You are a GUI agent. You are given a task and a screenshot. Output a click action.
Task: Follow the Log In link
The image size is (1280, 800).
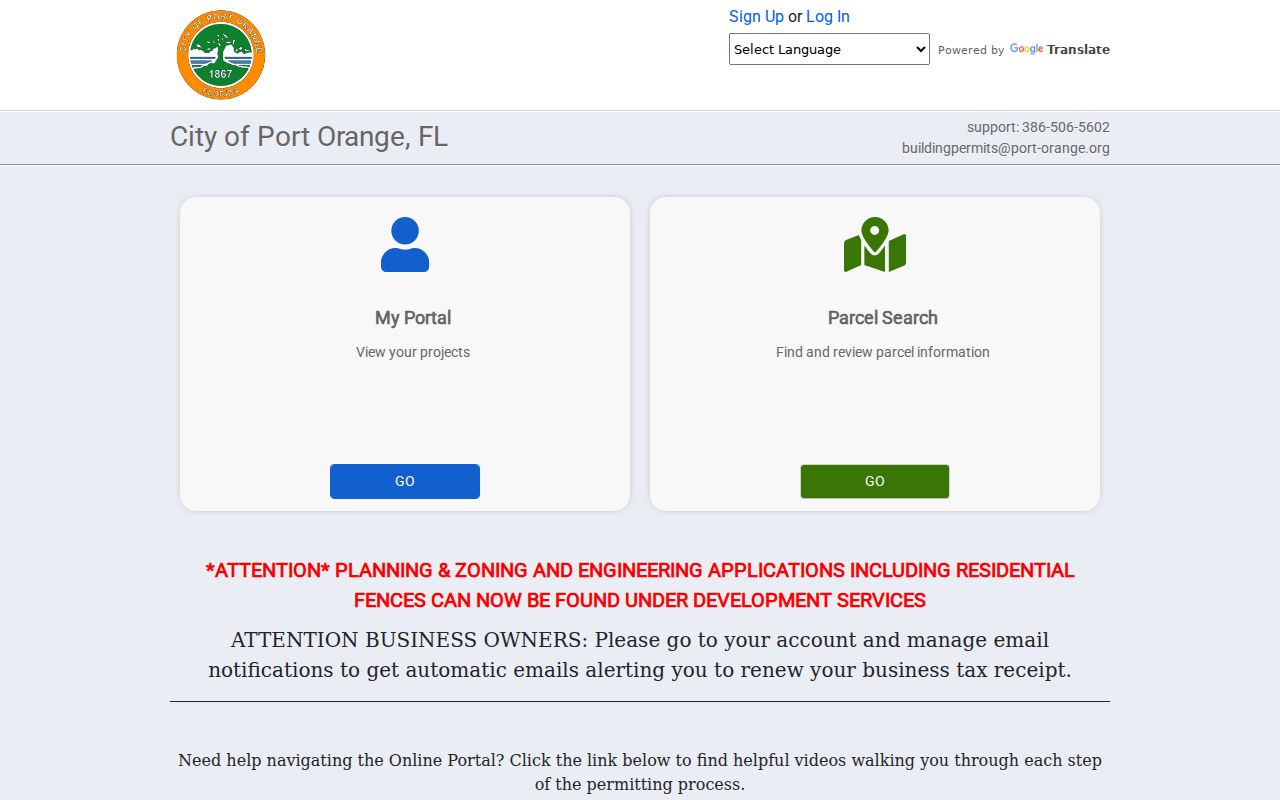click(828, 16)
